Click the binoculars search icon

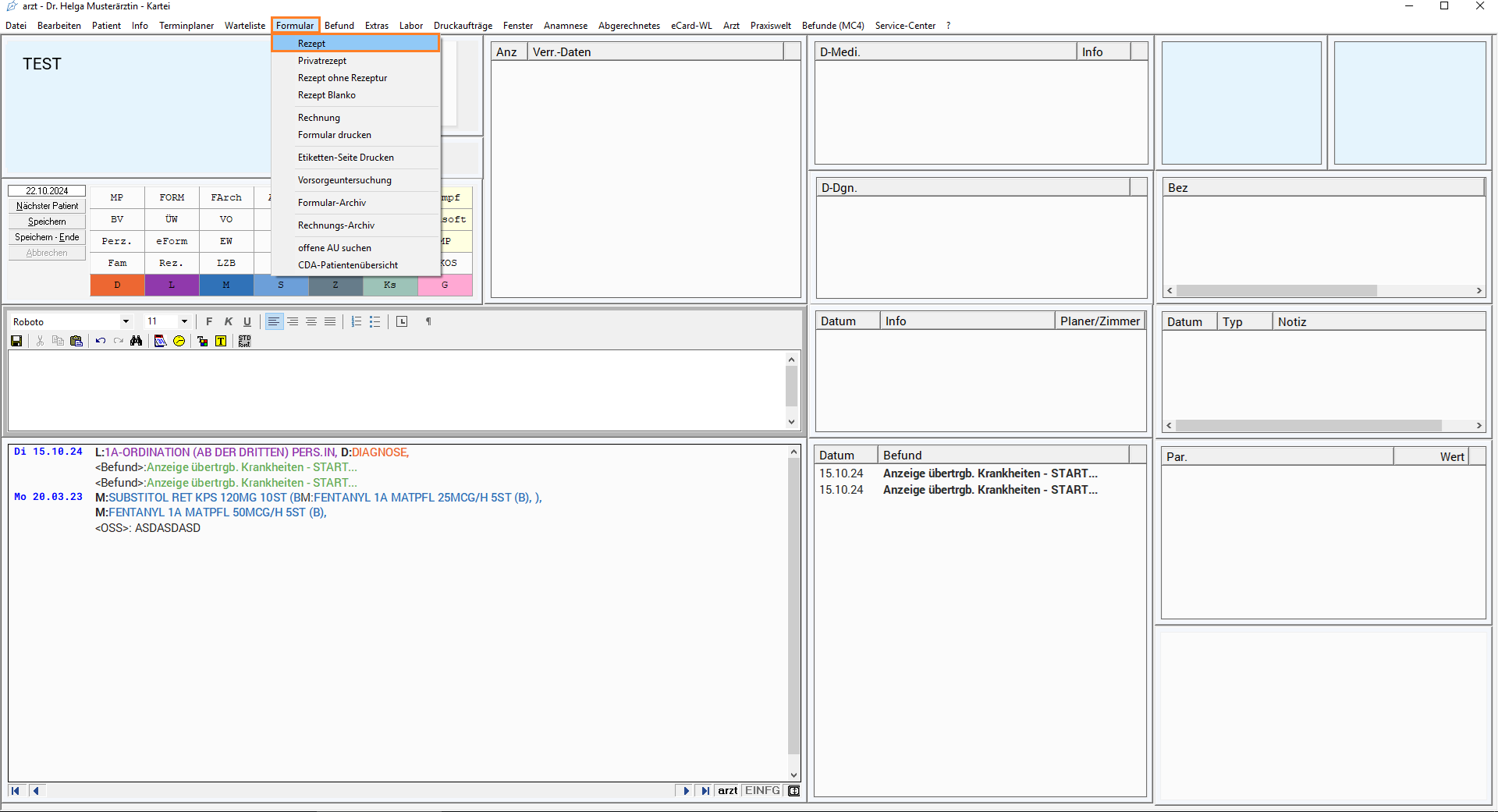coord(137,341)
